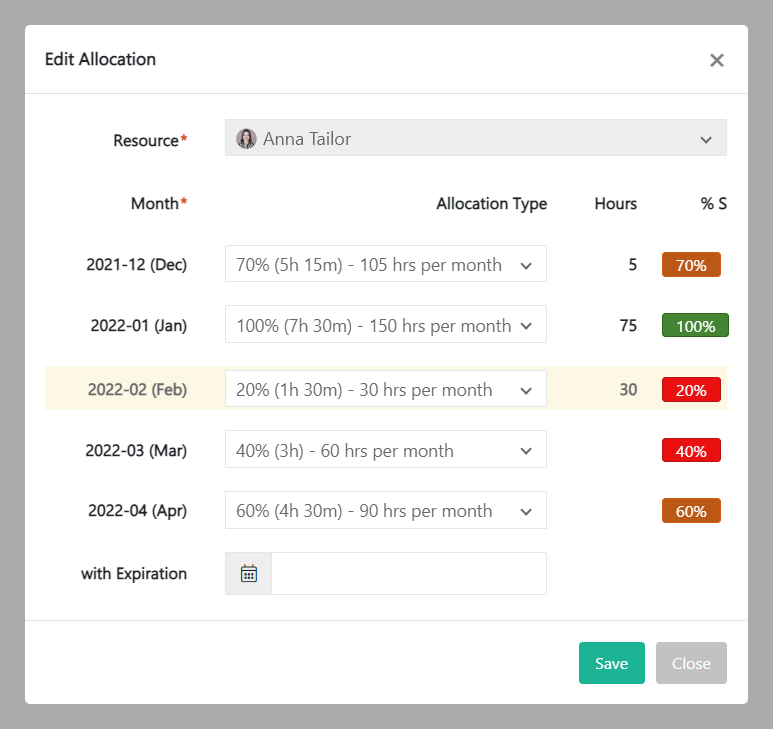Screen dimensions: 773x729
Task: Select the 2022-04 (Apr) month label
Action: 138,511
